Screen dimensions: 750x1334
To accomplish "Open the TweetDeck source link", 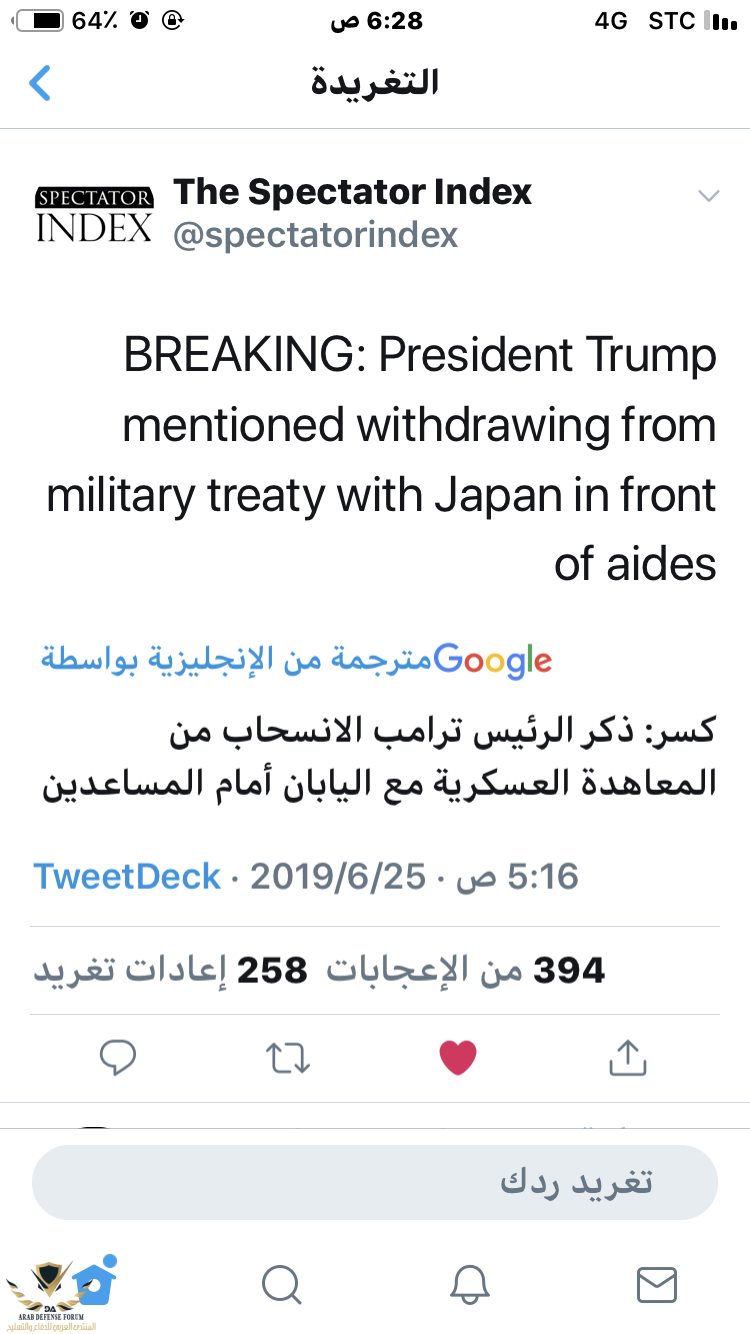I will [x=127, y=877].
